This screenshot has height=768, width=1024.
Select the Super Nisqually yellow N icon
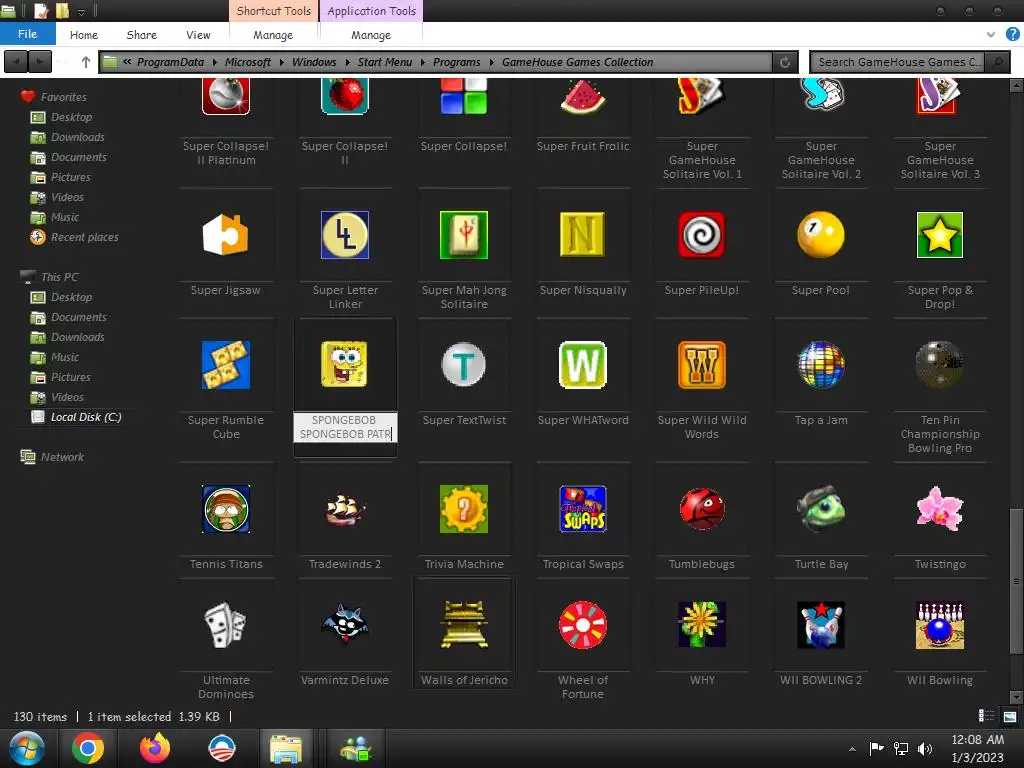tap(583, 234)
